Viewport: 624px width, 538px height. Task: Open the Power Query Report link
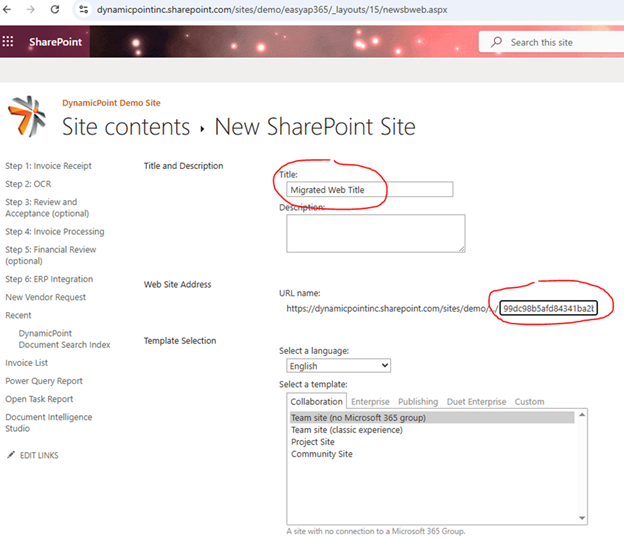(44, 381)
